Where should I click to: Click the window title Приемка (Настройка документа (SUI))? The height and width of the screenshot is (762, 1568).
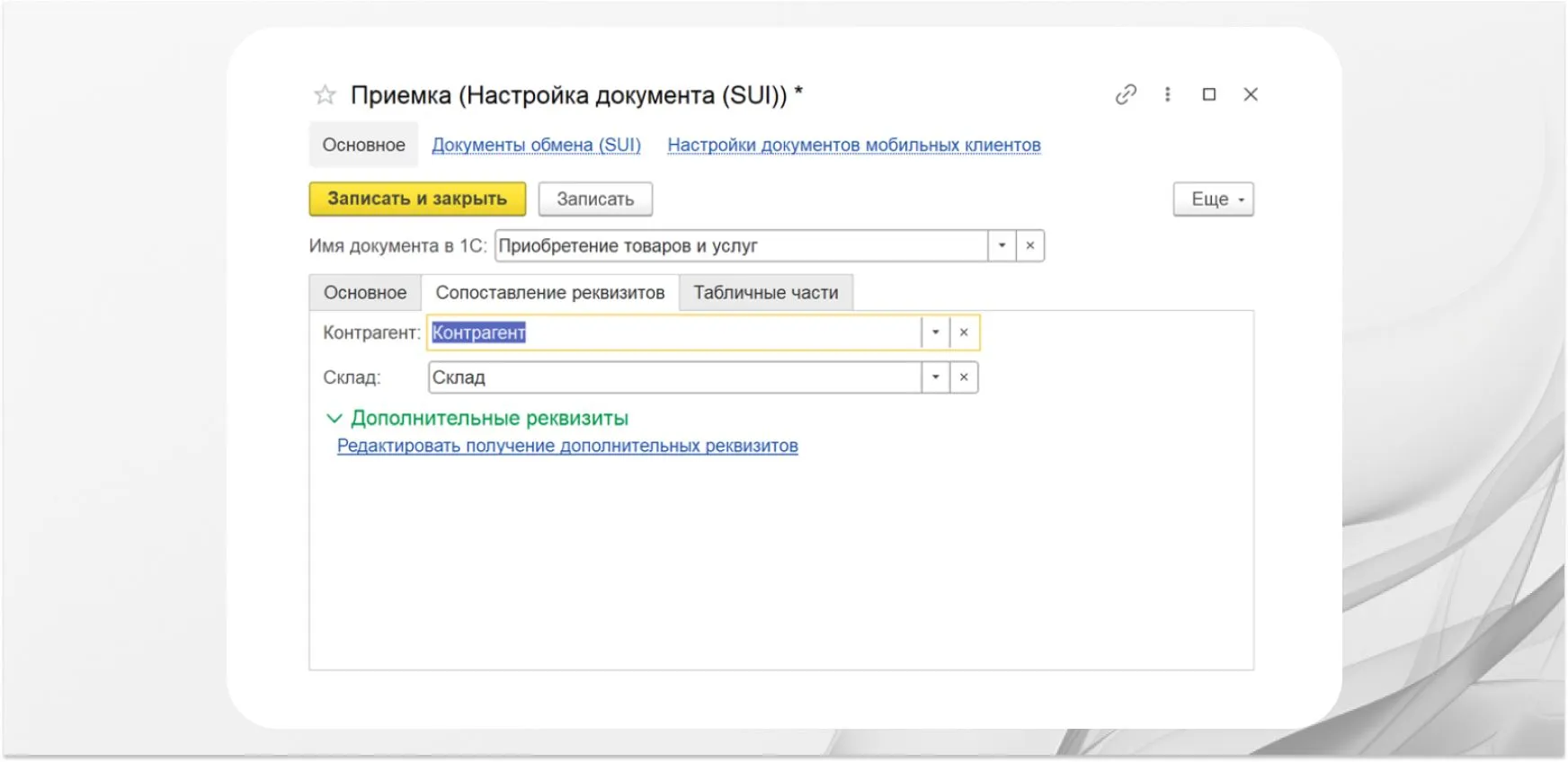tap(576, 95)
